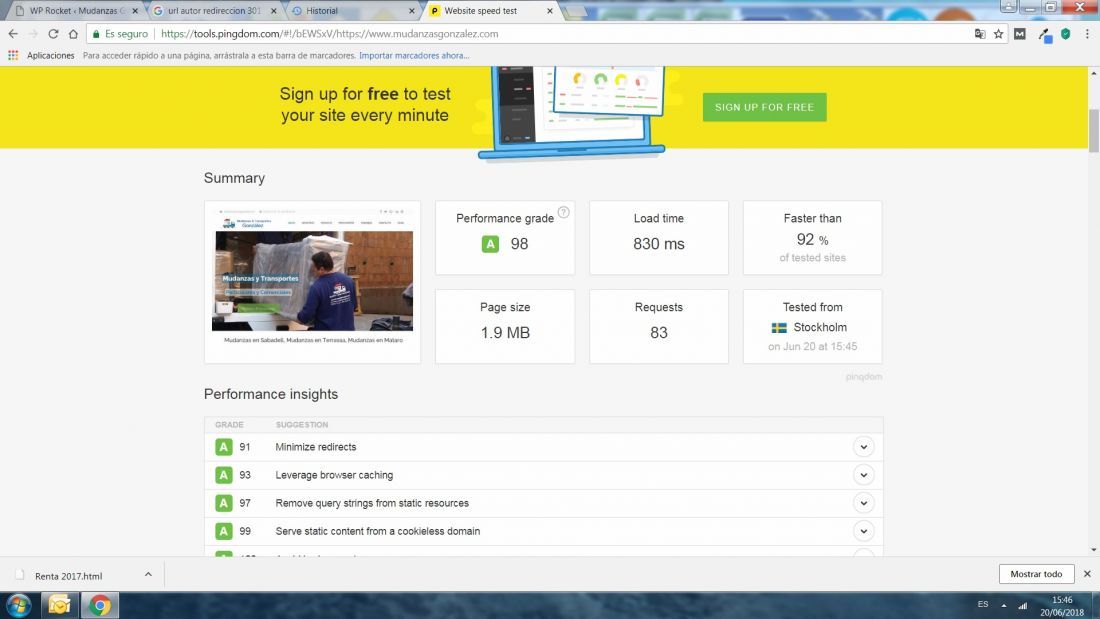
Task: Expand Serve static content from cookieless domain
Action: [864, 531]
